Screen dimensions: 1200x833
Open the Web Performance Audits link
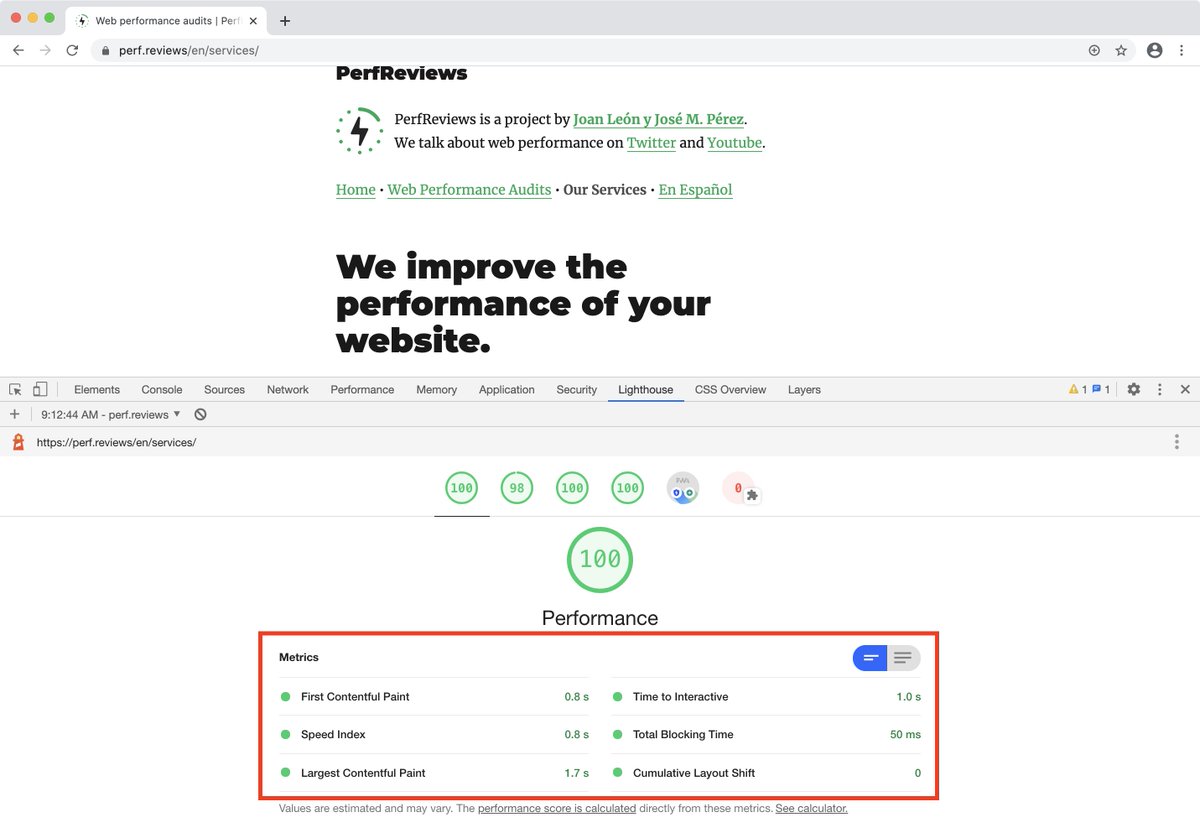click(469, 189)
